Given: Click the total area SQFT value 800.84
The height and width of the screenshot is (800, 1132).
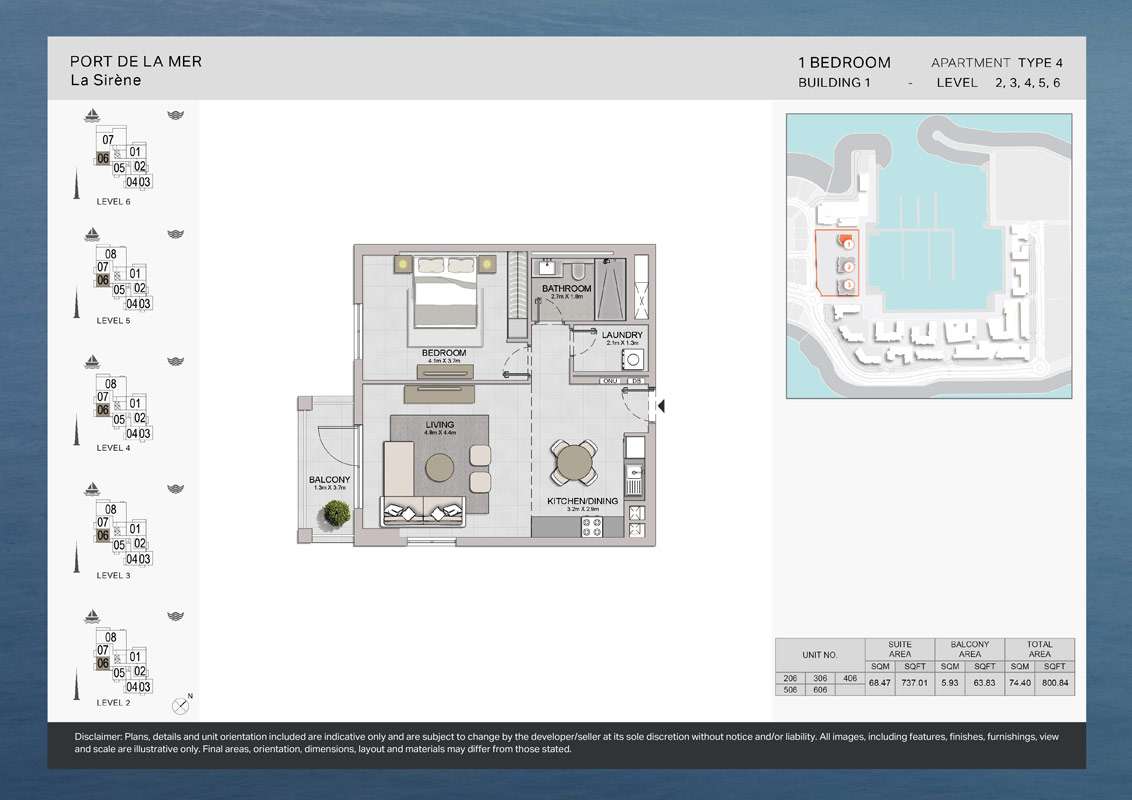Looking at the screenshot, I should click(1040, 683).
